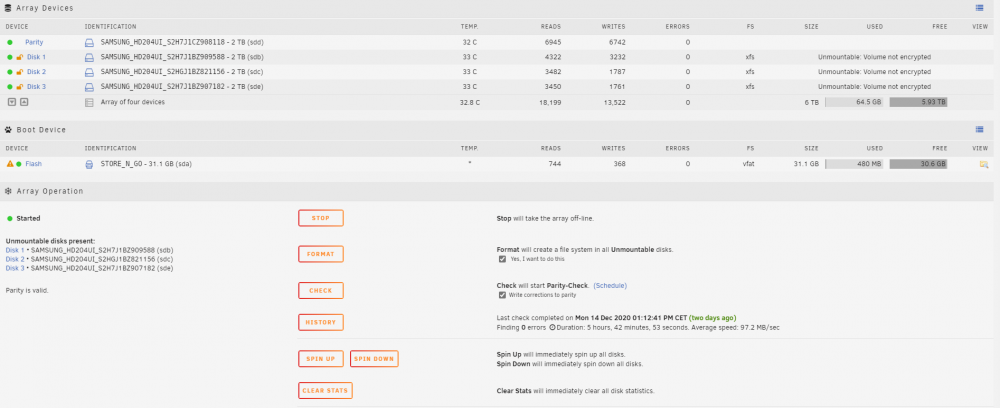Viewport: 1000px width, 408px height.
Task: Open the Disk 3 link in Array Devices table
Action: click(x=36, y=87)
